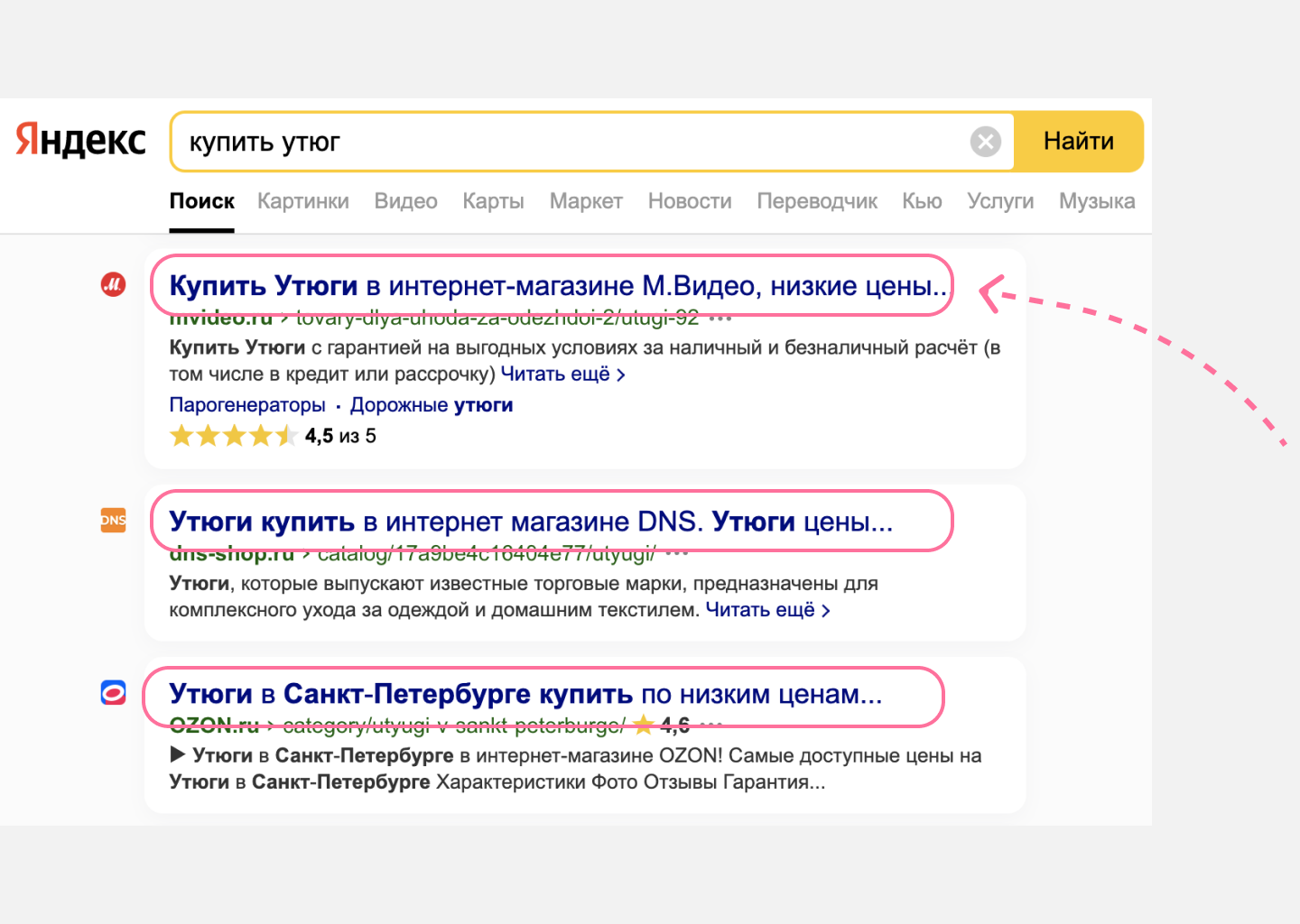The height and width of the screenshot is (924, 1300).
Task: Click the 4,5 из 5 rating text
Action: 340,436
